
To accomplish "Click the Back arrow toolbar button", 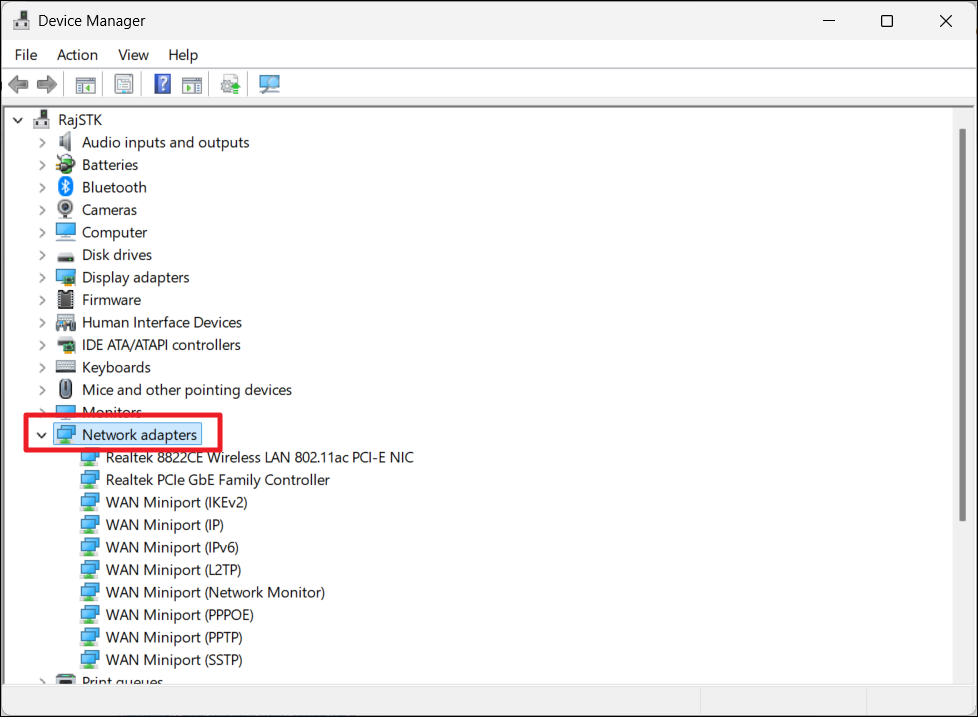I will tap(18, 85).
